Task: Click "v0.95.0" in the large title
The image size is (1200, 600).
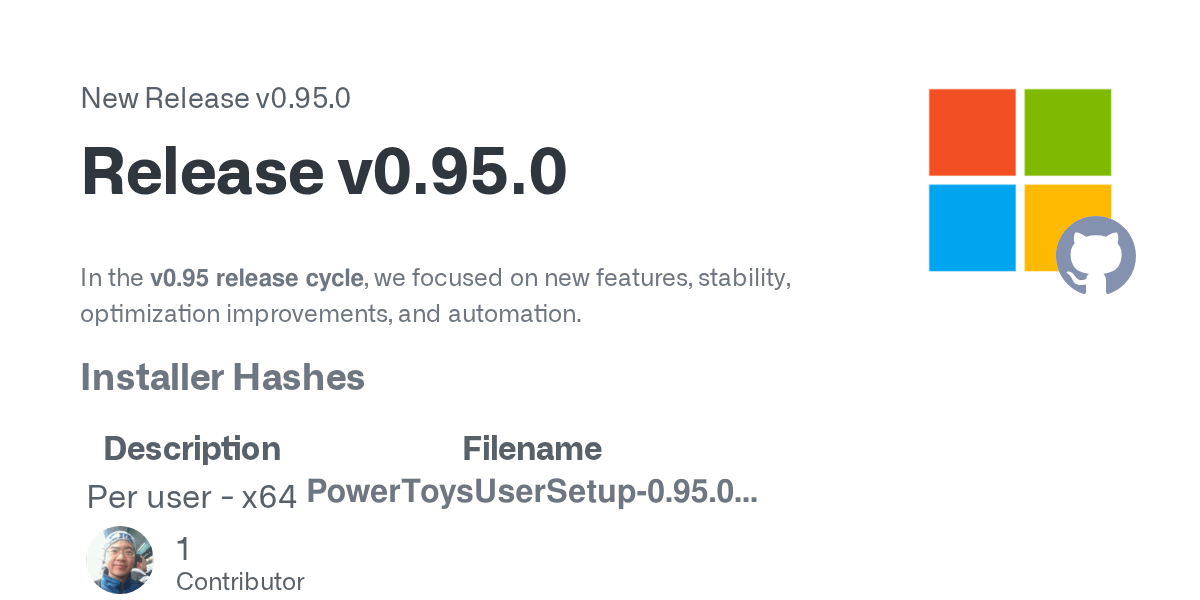Action: point(452,171)
